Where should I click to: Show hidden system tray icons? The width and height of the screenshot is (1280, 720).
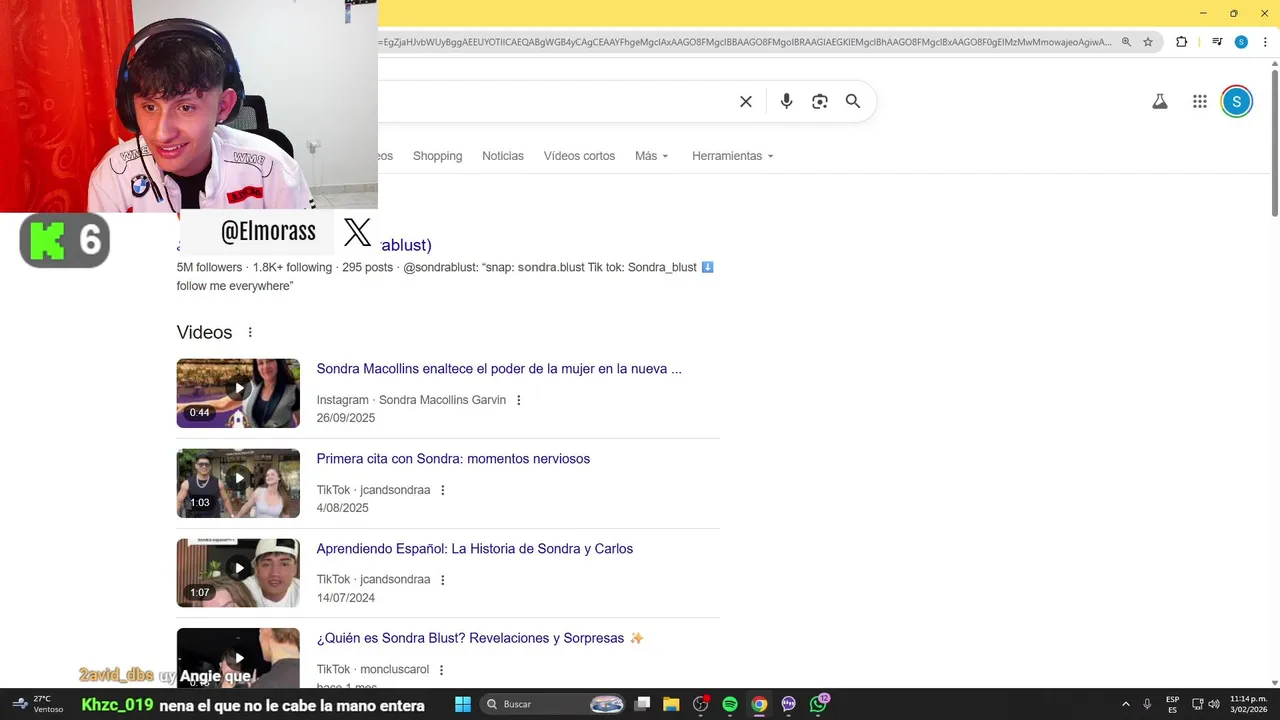click(1126, 704)
